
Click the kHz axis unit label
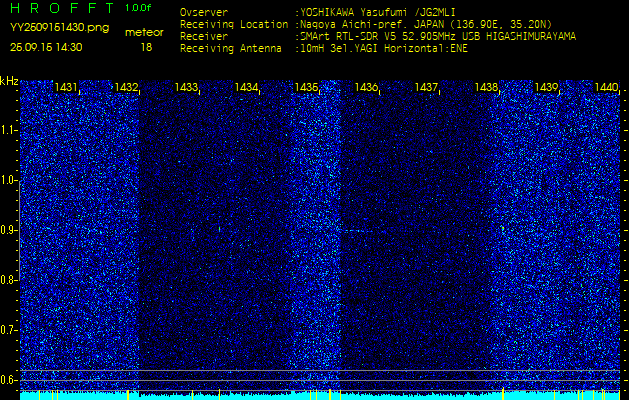pyautogui.click(x=9, y=81)
